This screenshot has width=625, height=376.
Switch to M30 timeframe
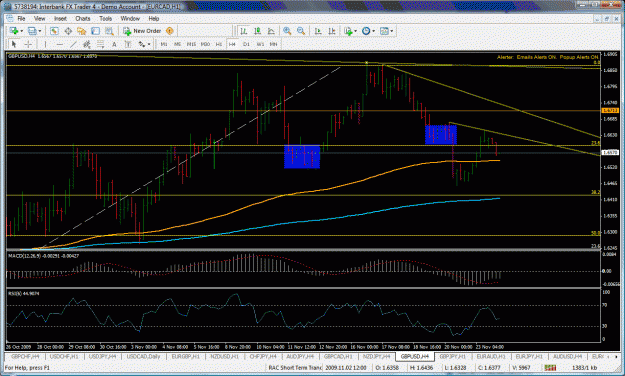[x=205, y=44]
